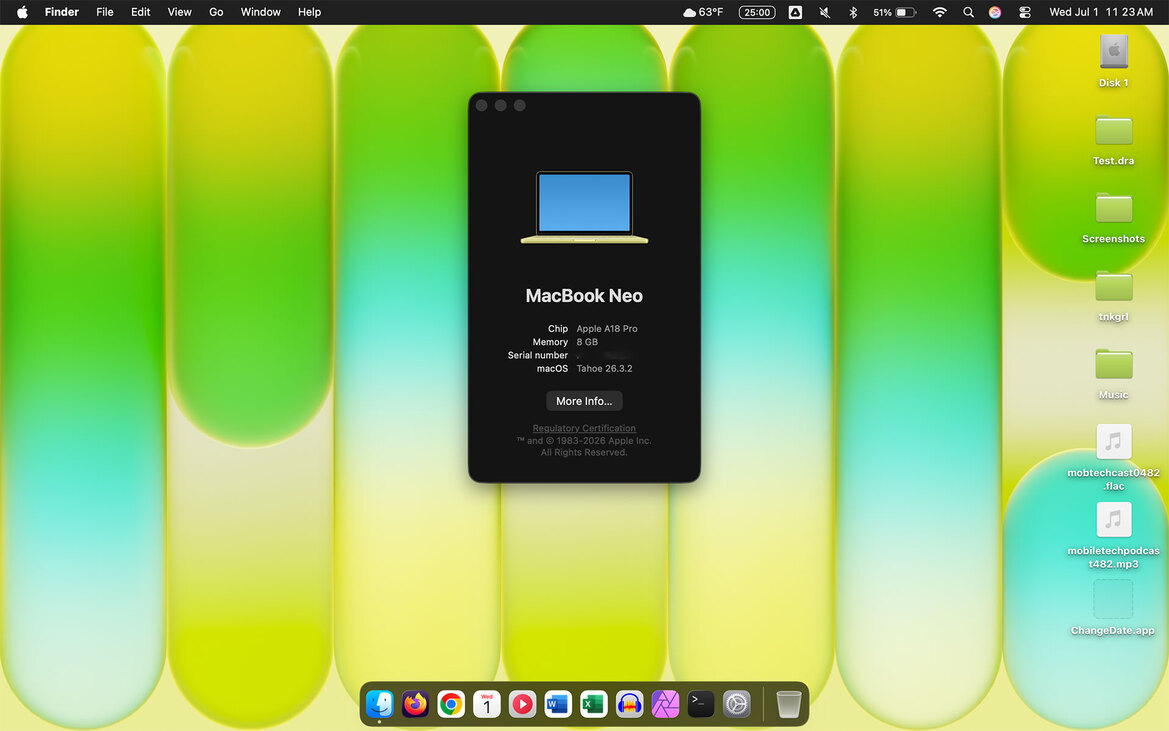Open the Regulatory Certification link
1169x731 pixels.
(584, 428)
